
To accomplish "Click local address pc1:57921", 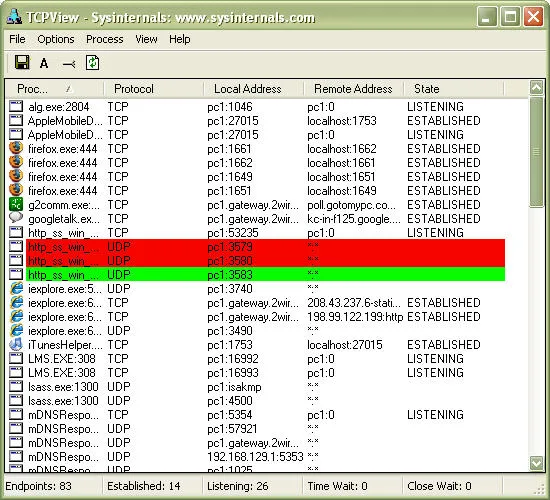I will [232, 429].
